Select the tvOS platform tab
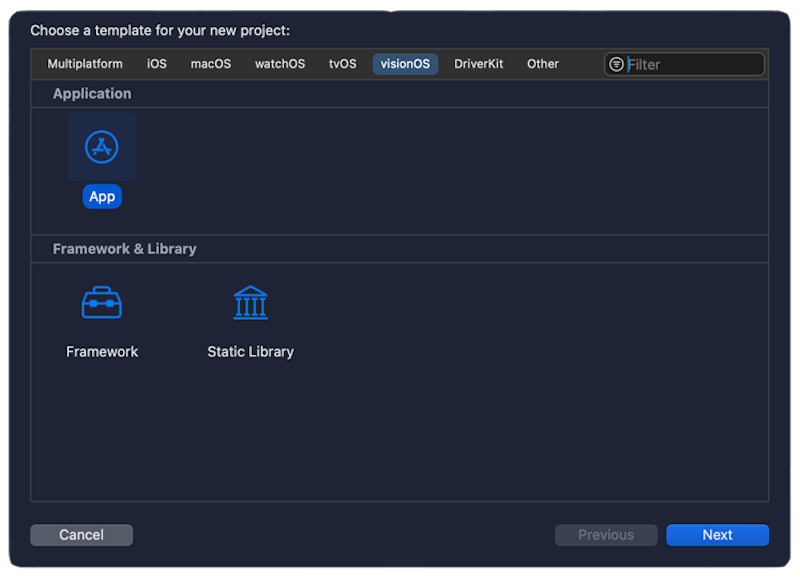Image resolution: width=800 pixels, height=579 pixels. [x=342, y=63]
